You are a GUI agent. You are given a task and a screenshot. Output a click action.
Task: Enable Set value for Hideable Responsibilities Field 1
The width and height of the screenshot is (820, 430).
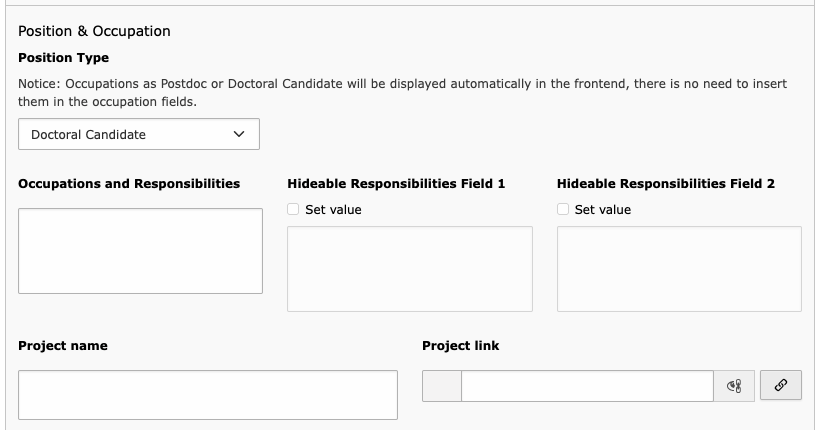293,209
